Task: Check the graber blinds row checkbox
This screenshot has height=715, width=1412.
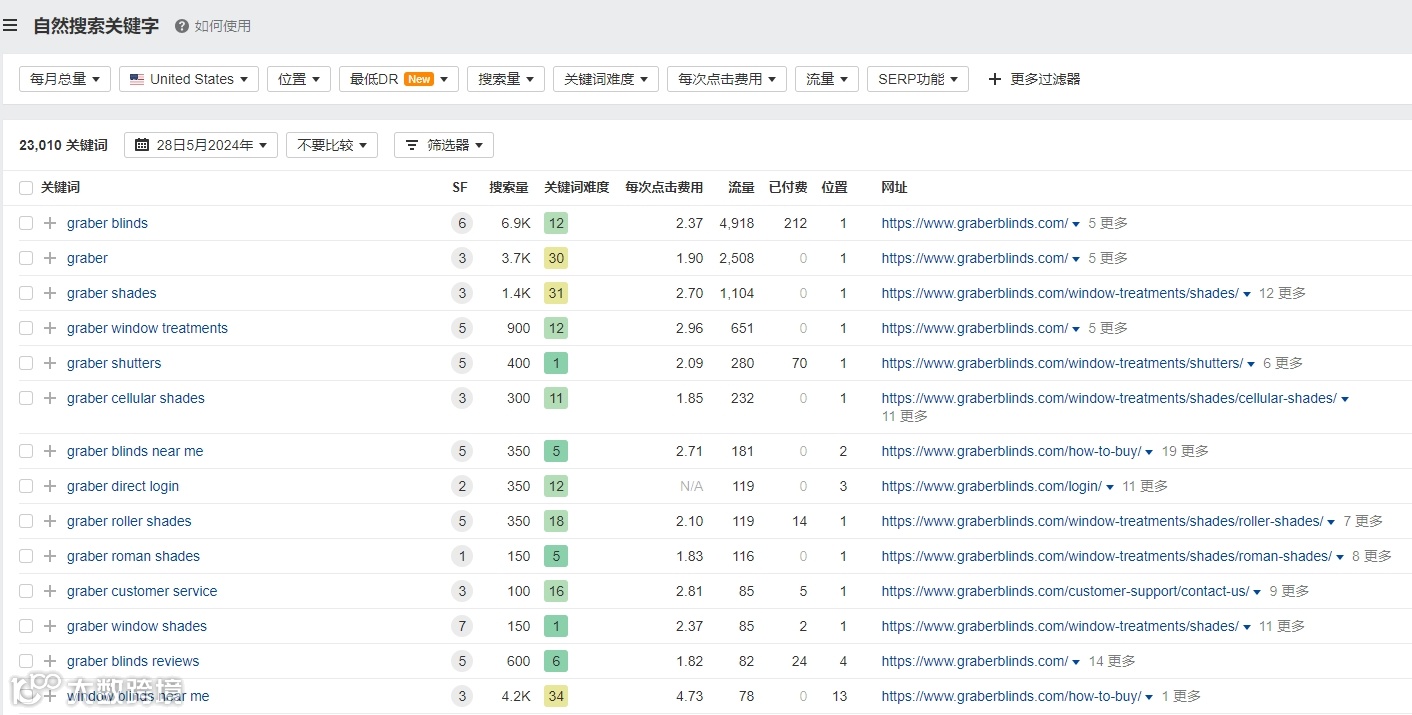Action: tap(26, 223)
